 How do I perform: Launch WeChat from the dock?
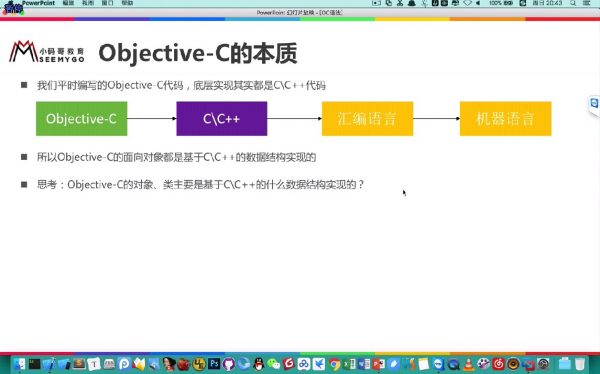(x=274, y=364)
